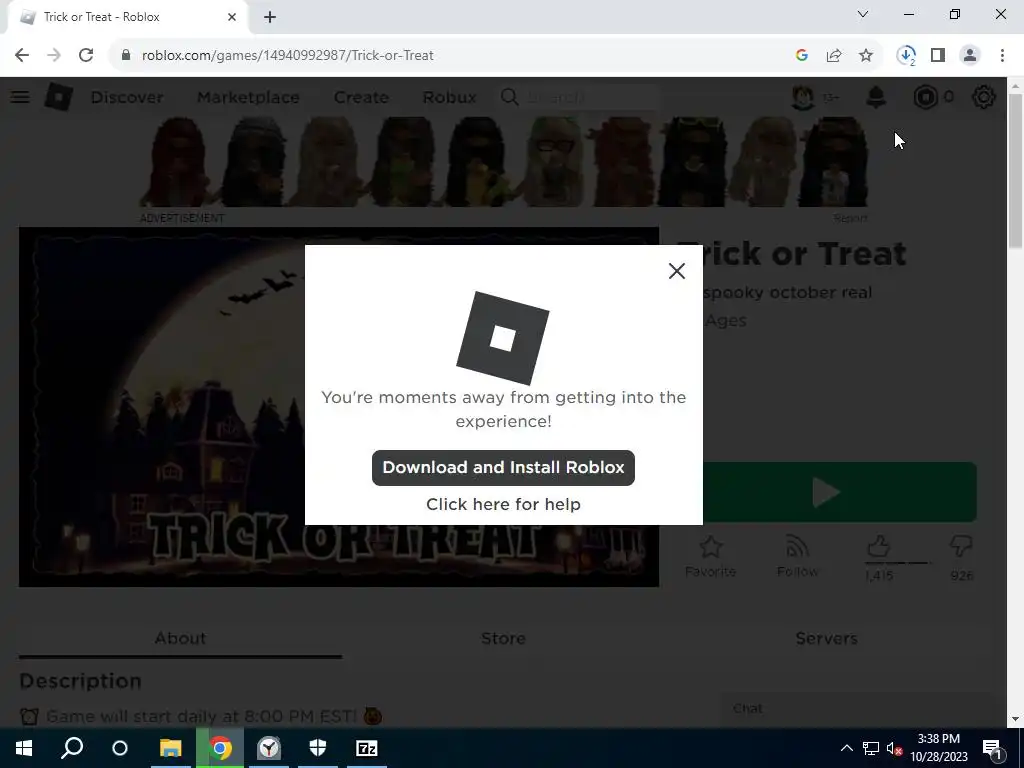This screenshot has height=768, width=1024.
Task: Click the Trick or Treat game thumbnail
Action: [339, 407]
